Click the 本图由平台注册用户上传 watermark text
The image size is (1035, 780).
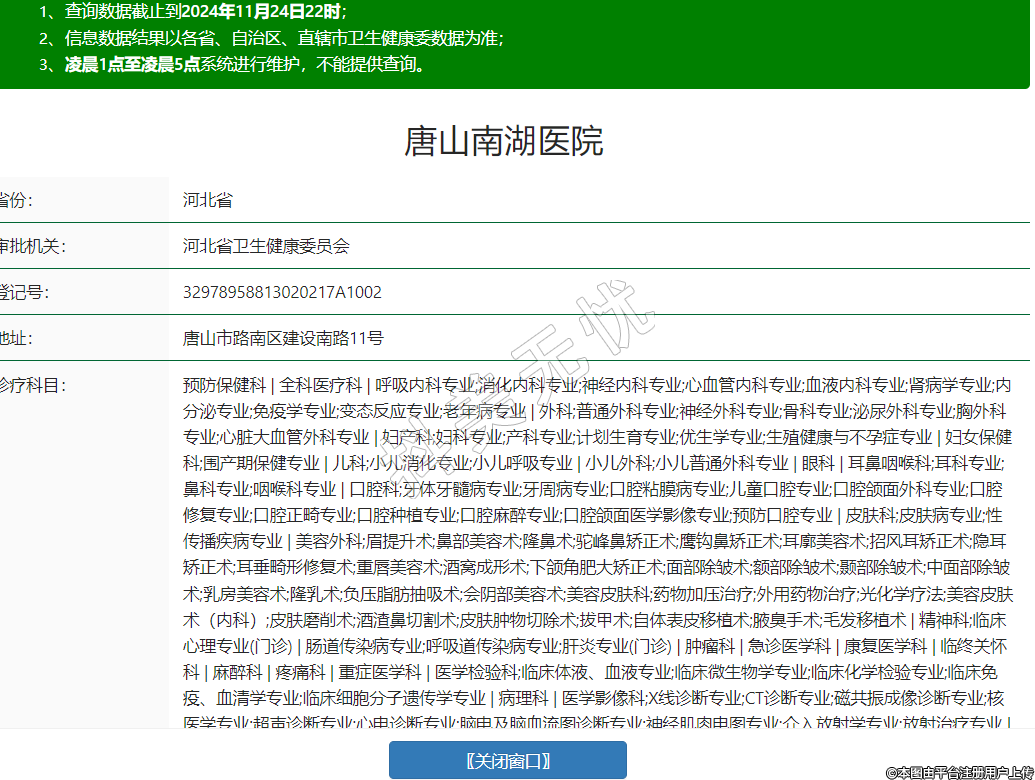959,772
